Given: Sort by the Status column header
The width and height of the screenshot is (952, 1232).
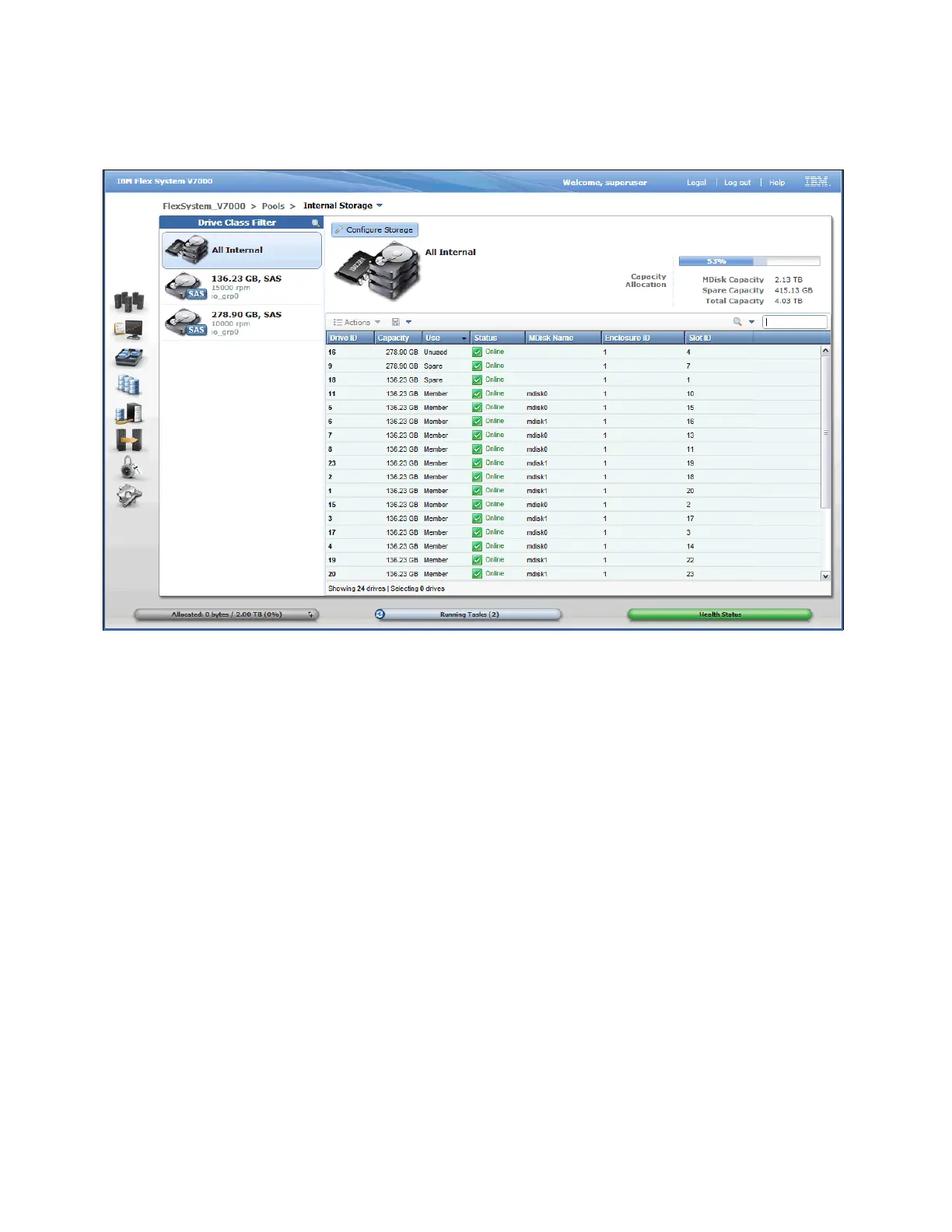Looking at the screenshot, I should point(498,338).
